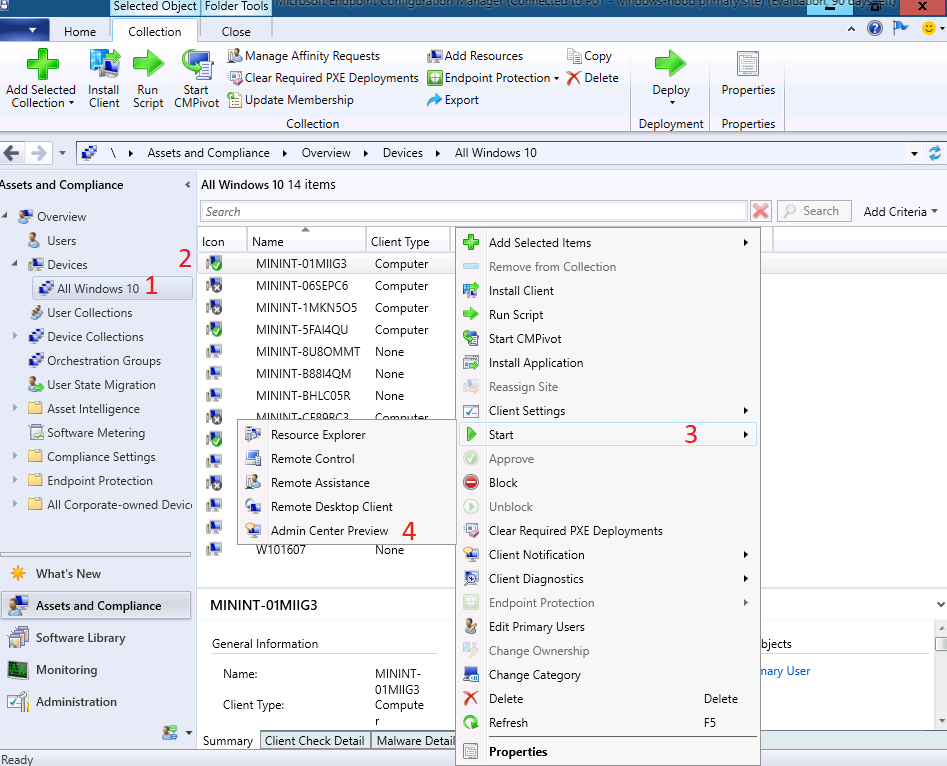Open the Malware Detail tab
Viewport: 947px width, 766px height.
(416, 741)
